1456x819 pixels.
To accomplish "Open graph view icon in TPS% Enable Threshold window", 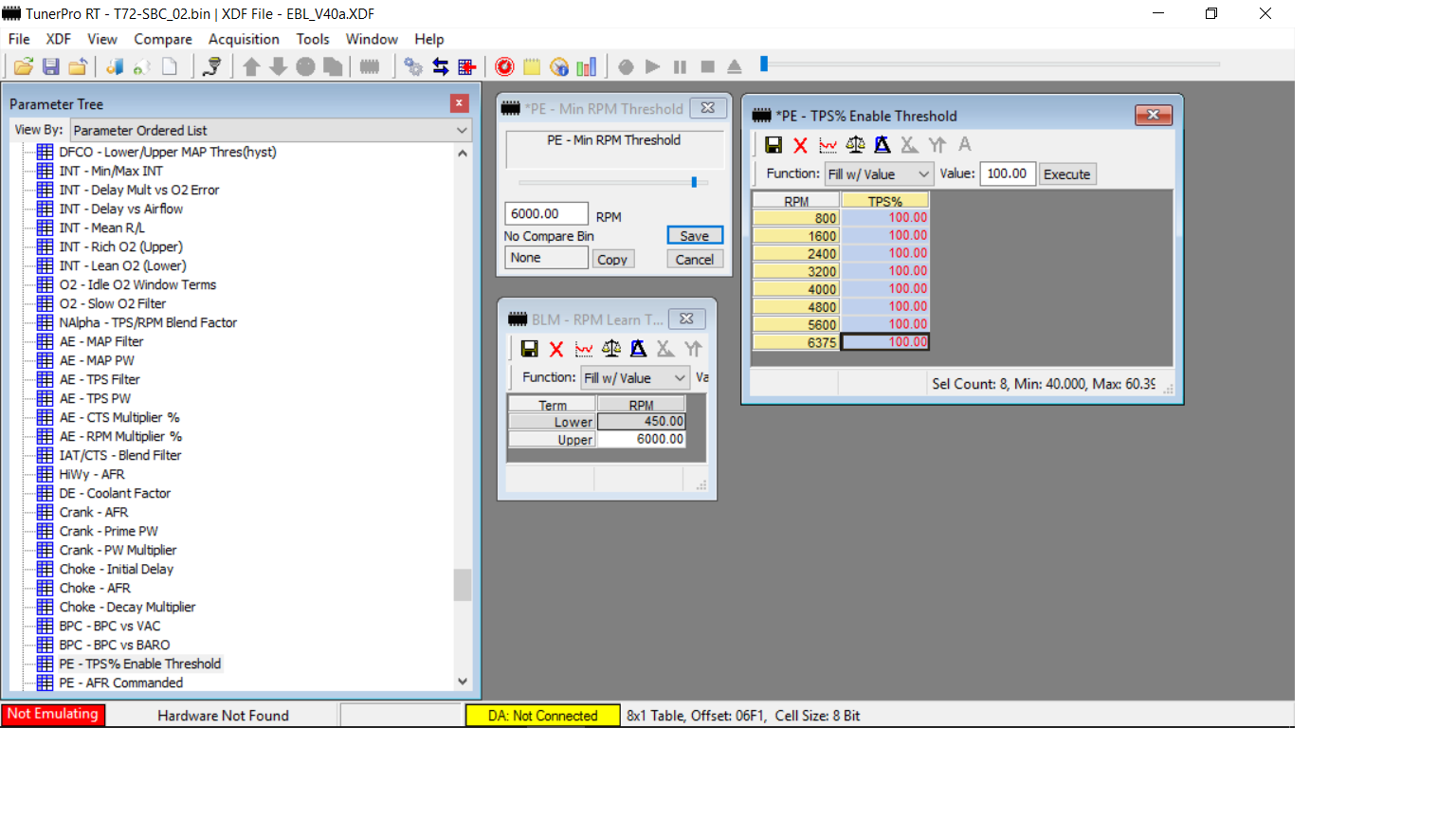I will point(828,145).
